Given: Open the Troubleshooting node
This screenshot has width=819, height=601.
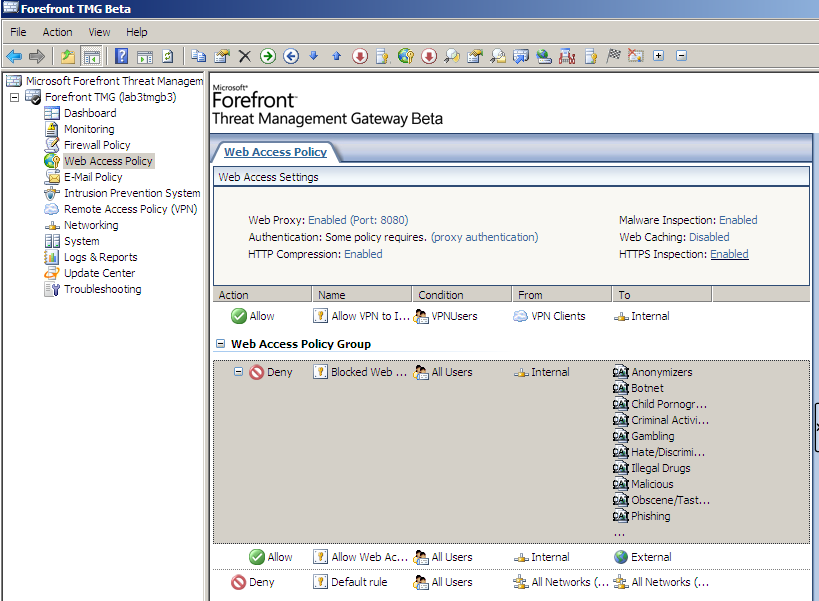Looking at the screenshot, I should (x=102, y=289).
